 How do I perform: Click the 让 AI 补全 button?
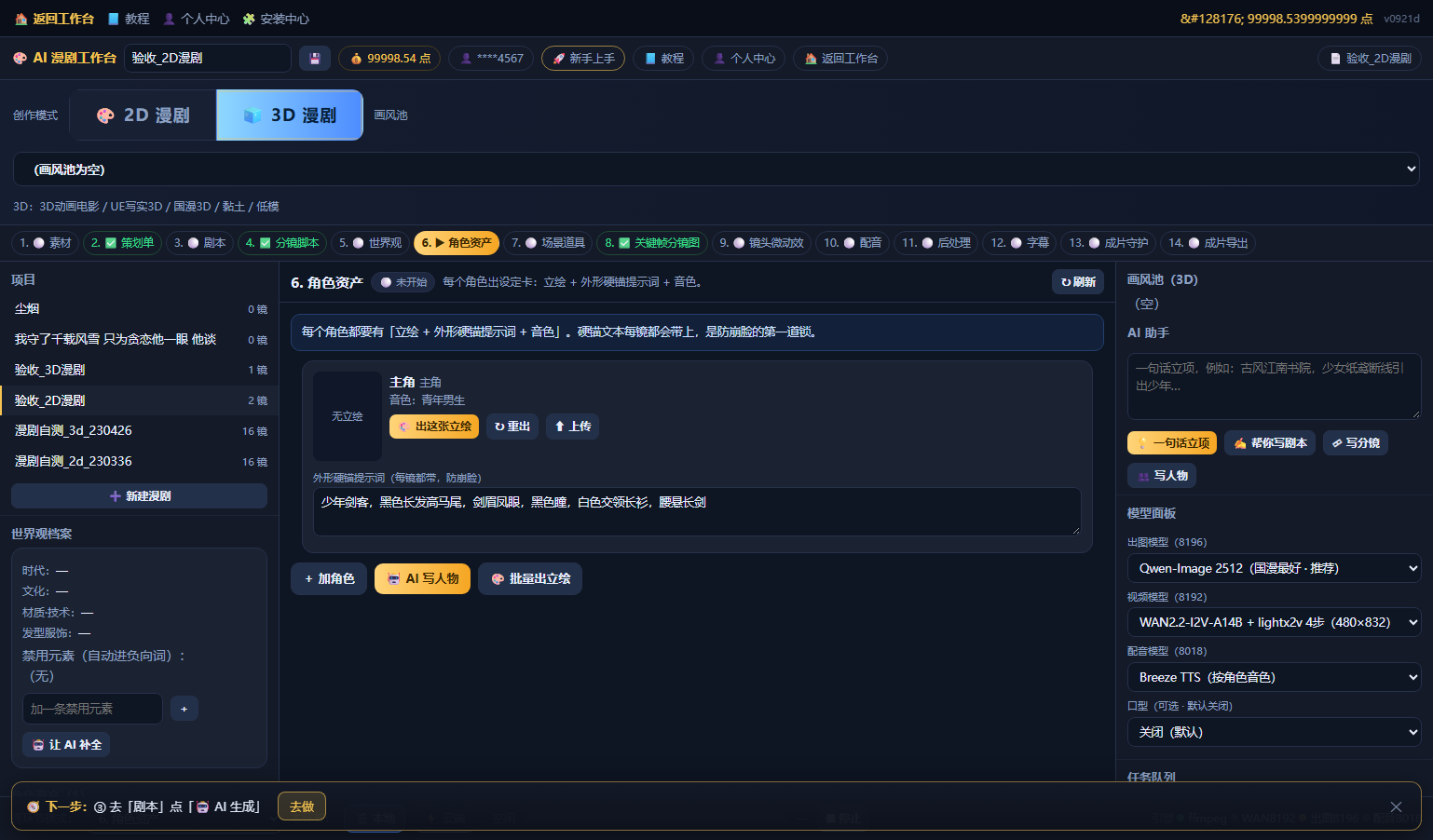point(66,745)
